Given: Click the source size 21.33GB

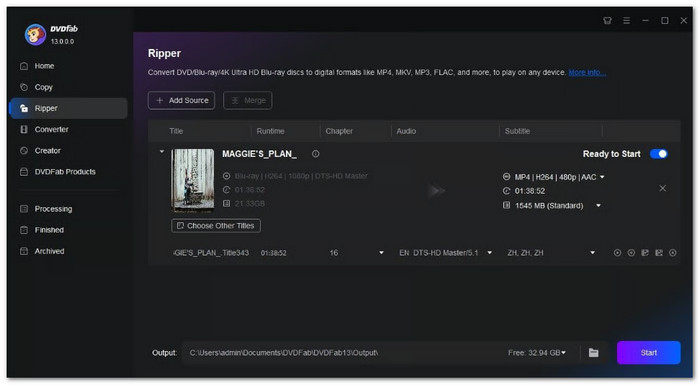Looking at the screenshot, I should click(x=250, y=204).
